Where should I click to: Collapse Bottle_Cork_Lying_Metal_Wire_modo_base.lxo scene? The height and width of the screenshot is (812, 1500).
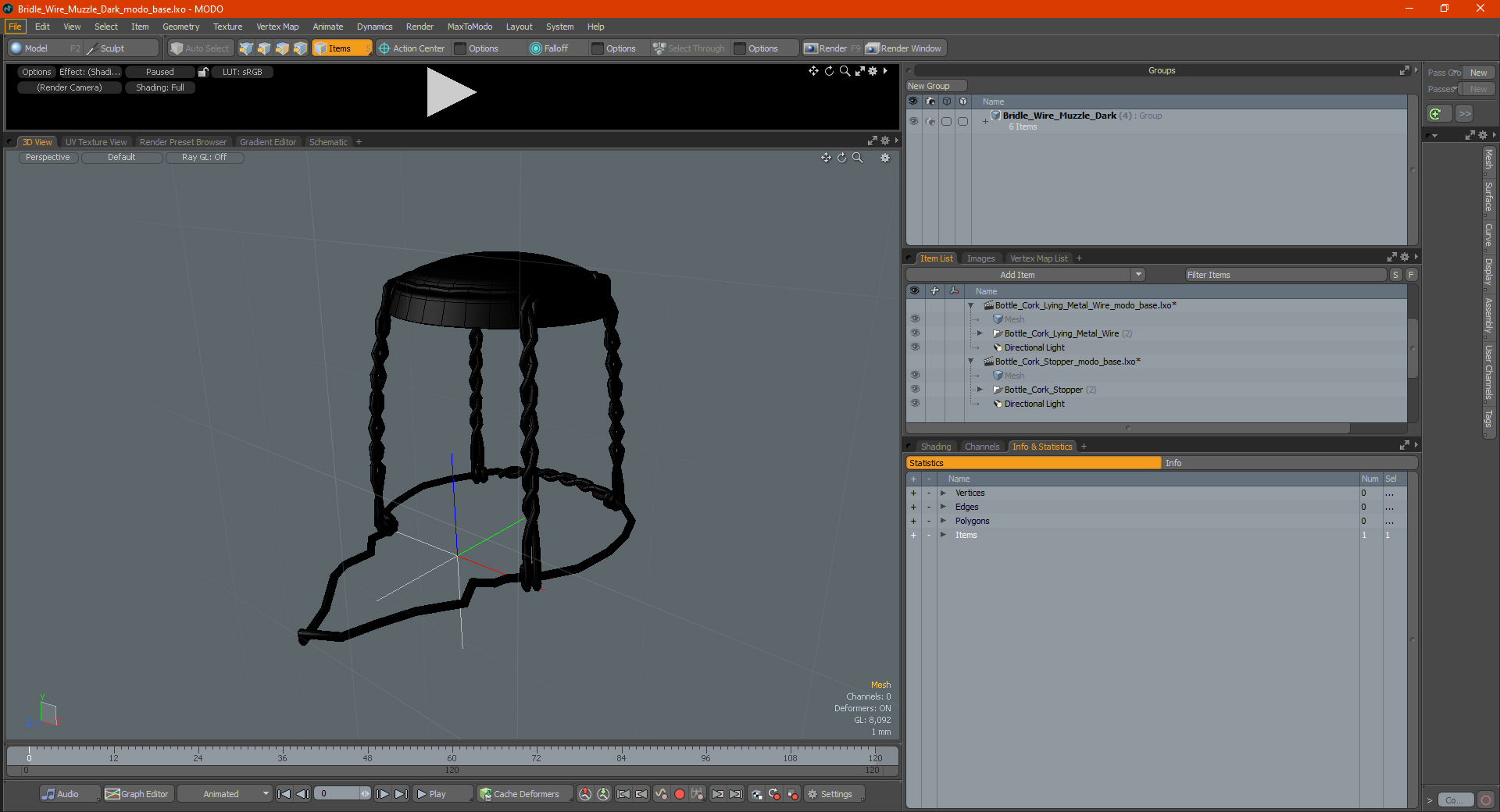click(x=971, y=305)
